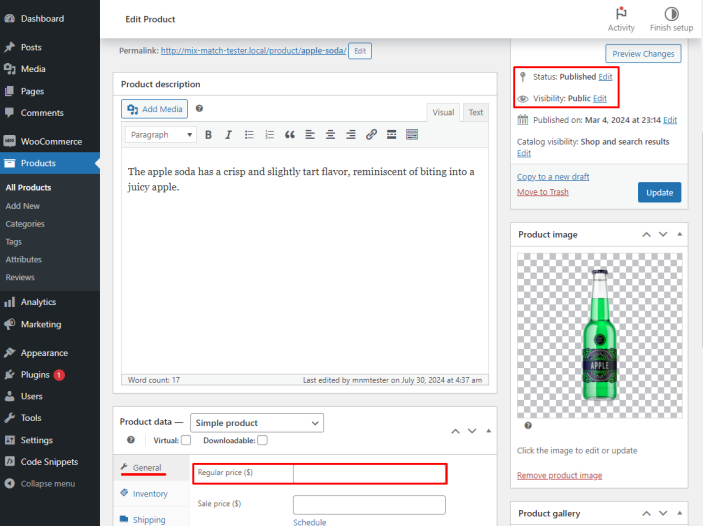The height and width of the screenshot is (526, 703).
Task: Collapse the Product gallery panel
Action: tap(680, 513)
